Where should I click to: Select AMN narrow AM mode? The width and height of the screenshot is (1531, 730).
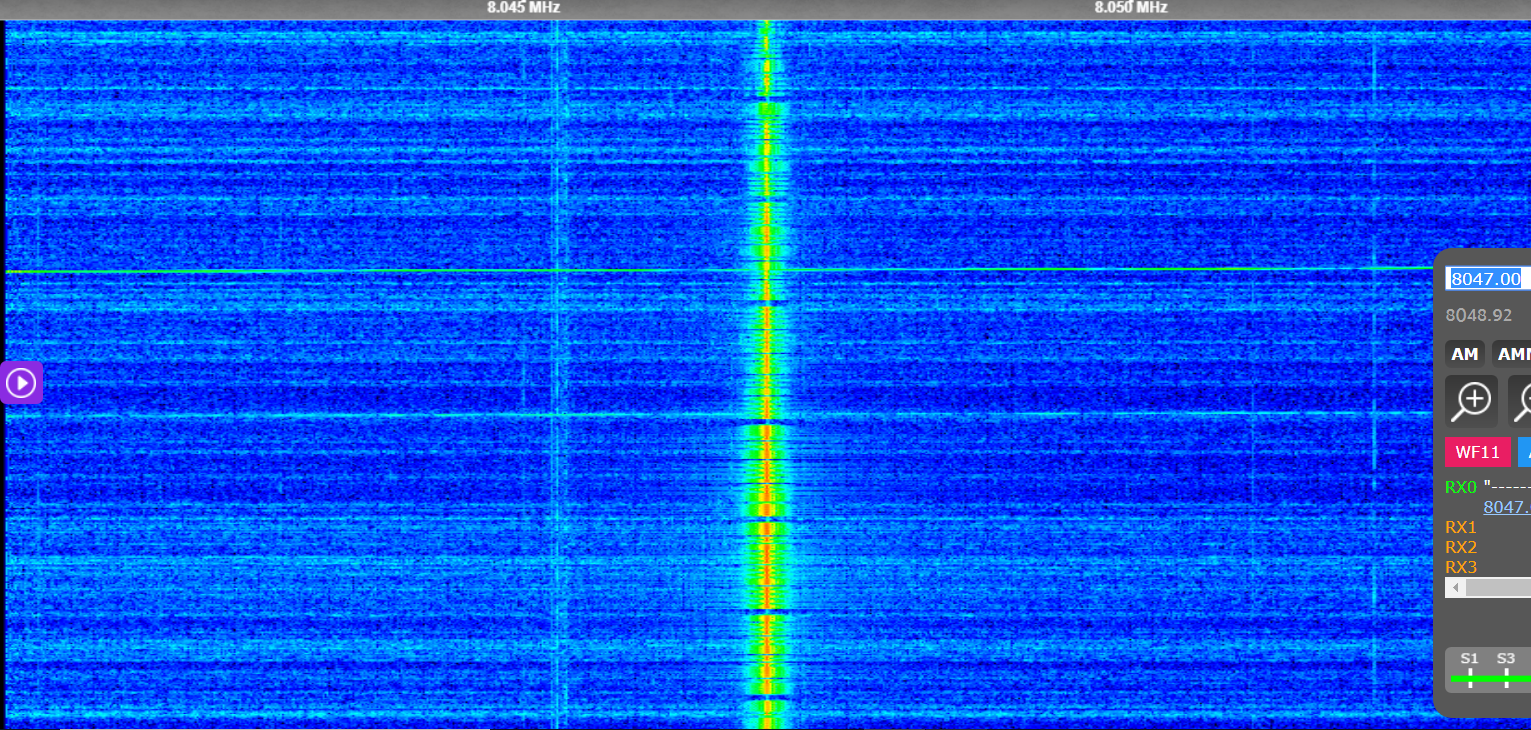point(1512,354)
